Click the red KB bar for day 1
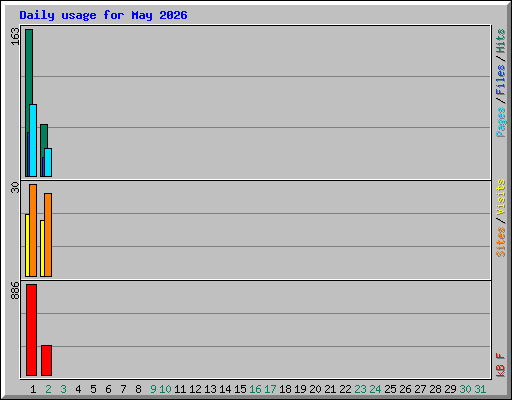 pos(31,330)
